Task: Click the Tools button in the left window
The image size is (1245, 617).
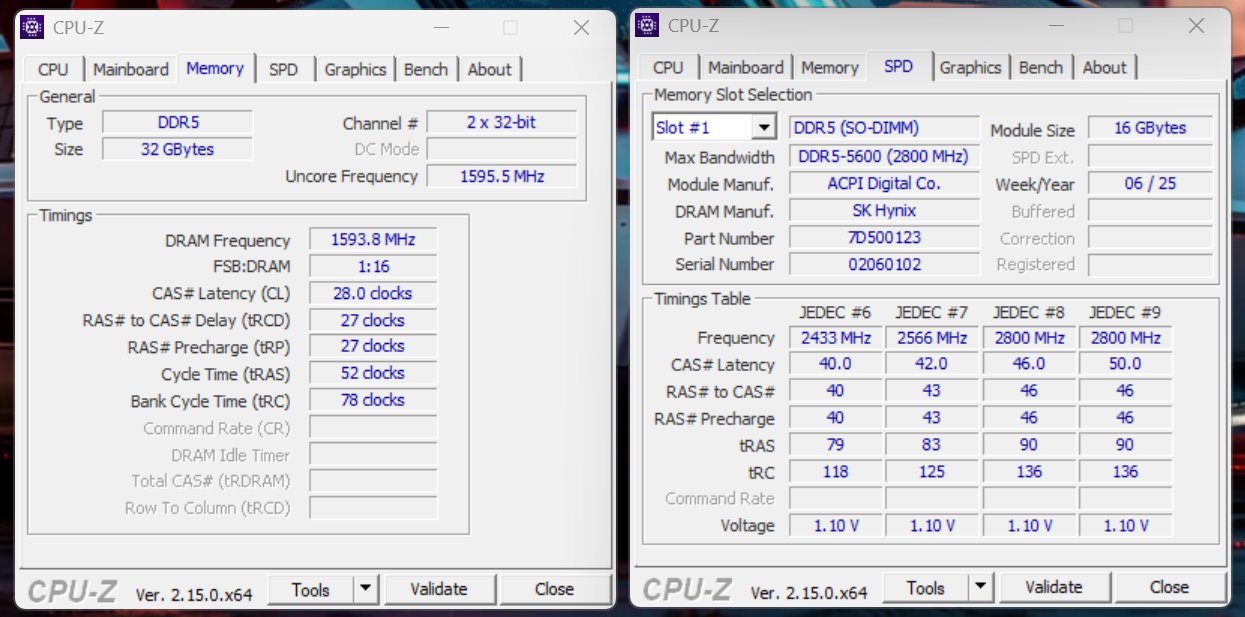Action: point(311,589)
